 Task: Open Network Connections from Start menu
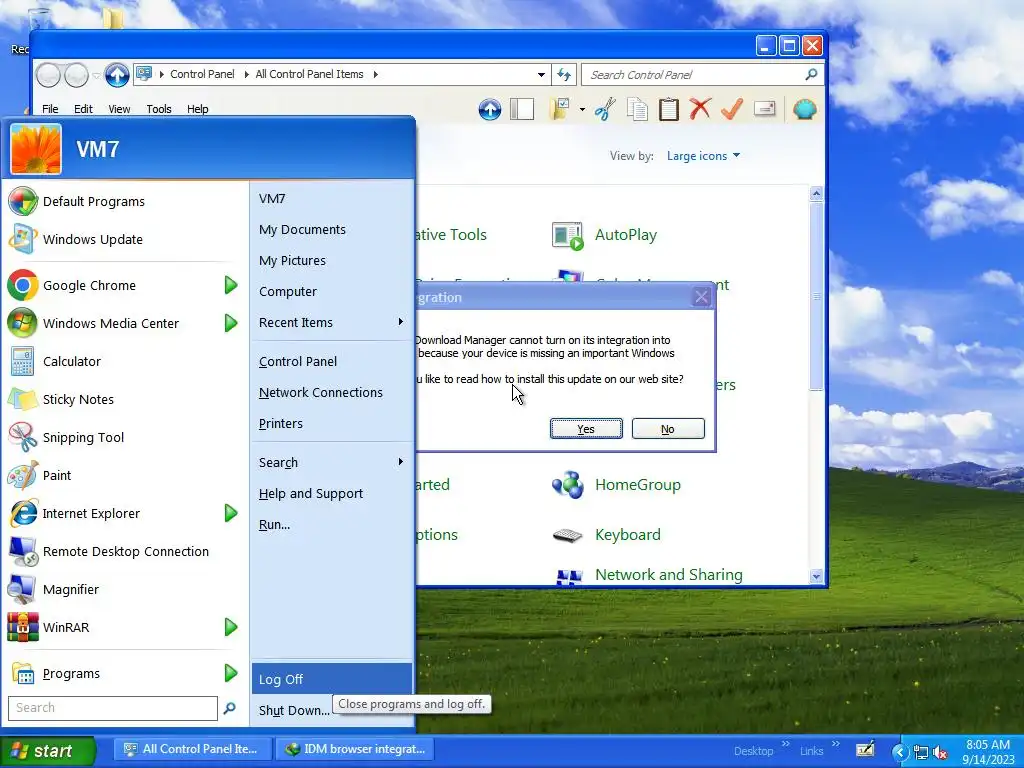click(332, 392)
